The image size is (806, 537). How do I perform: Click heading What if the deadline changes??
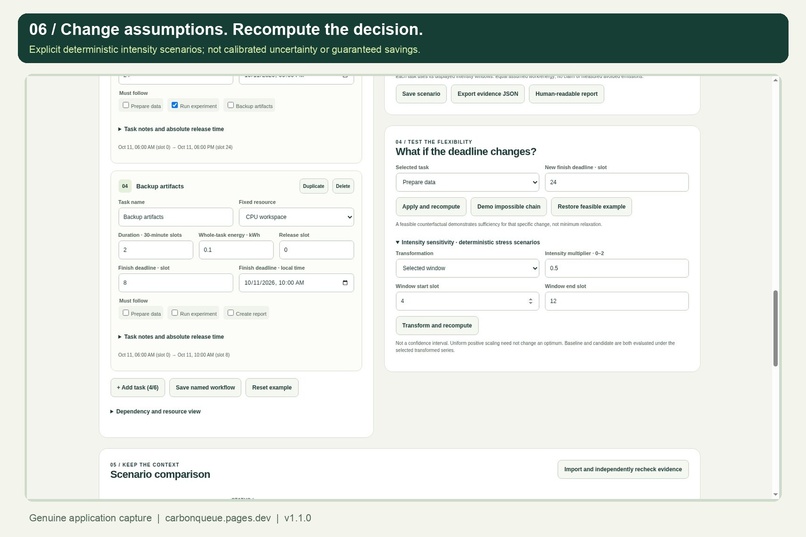click(x=466, y=152)
